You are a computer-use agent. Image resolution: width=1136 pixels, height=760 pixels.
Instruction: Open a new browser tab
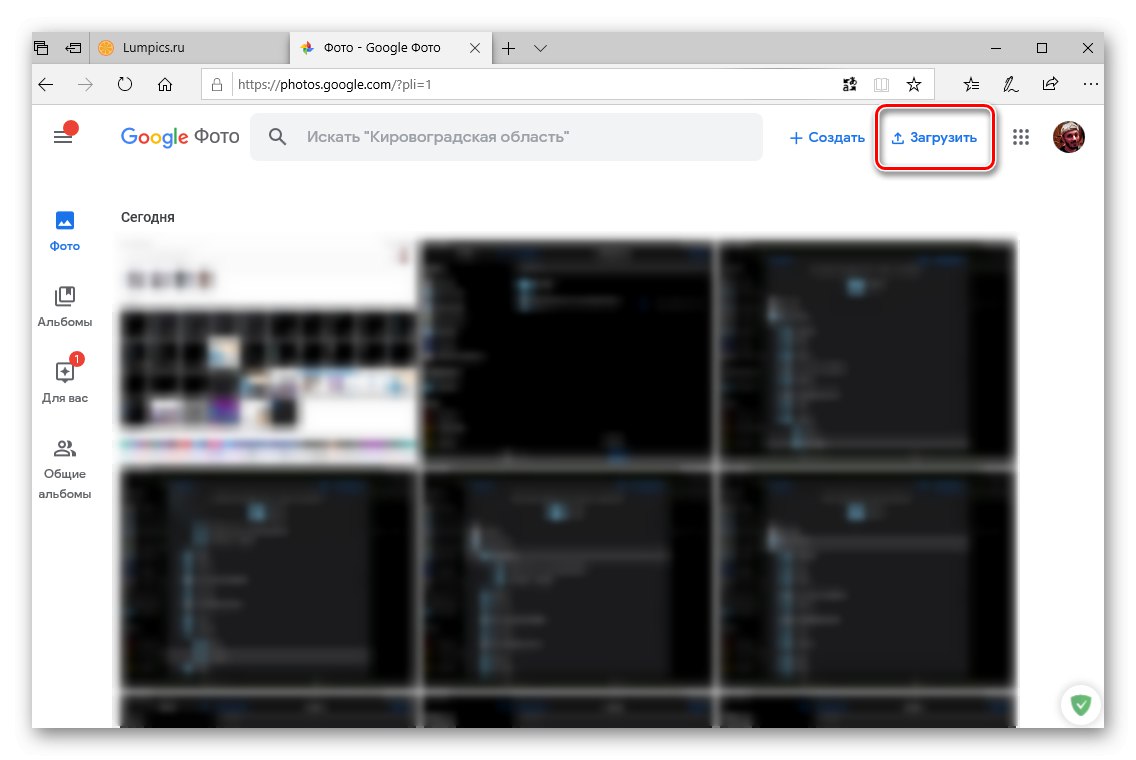pos(509,48)
